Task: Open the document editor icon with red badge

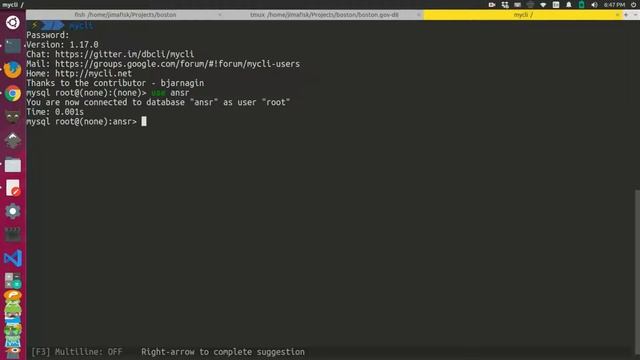Action: 13,188
